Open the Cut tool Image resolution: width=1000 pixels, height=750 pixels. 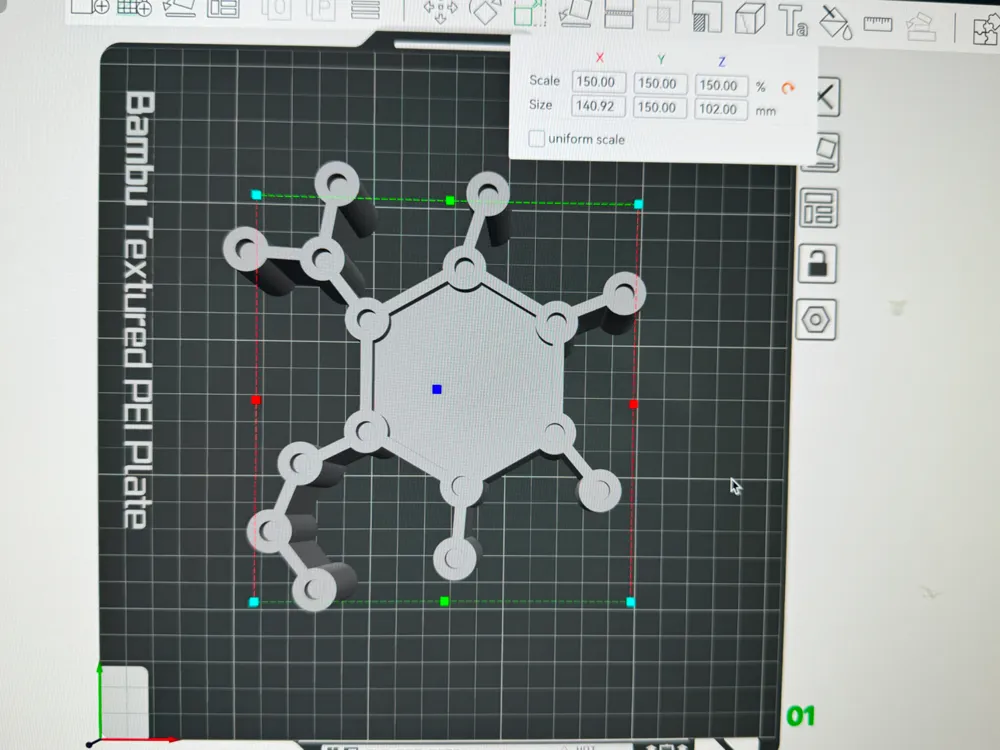point(619,15)
